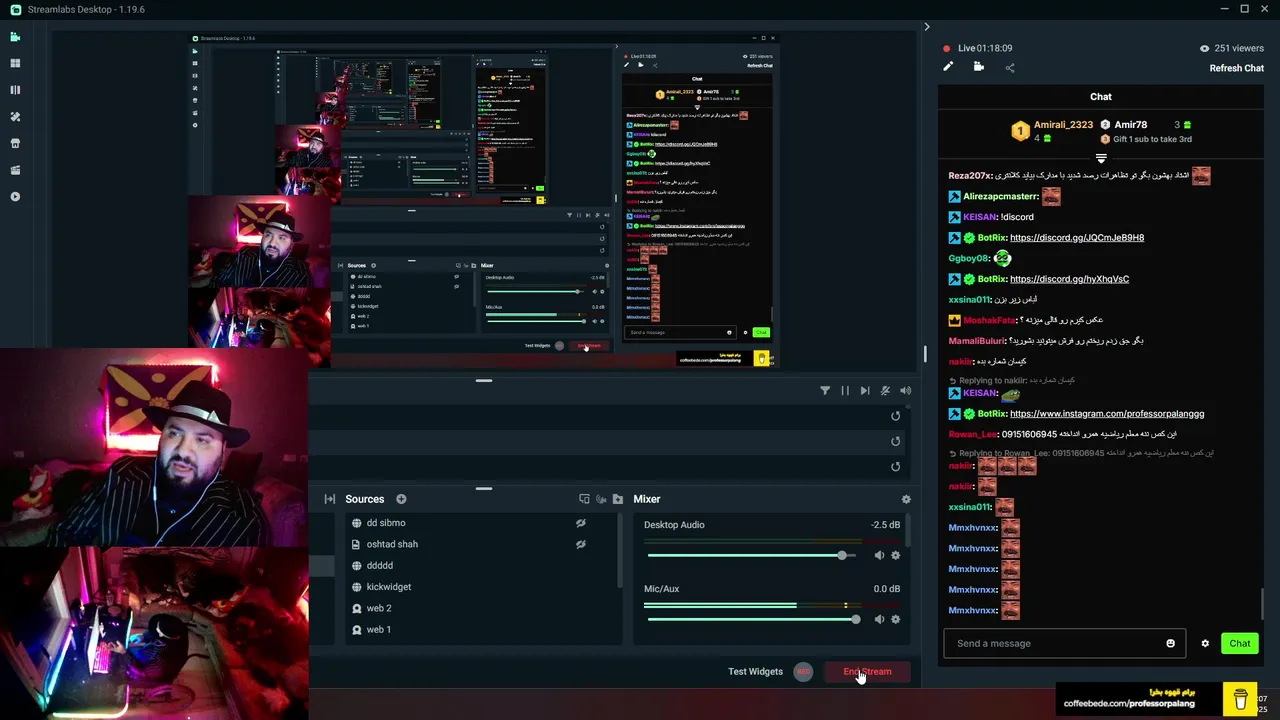Click Amirali_2323 in the leaderboard
The width and height of the screenshot is (1280, 720).
(1063, 125)
